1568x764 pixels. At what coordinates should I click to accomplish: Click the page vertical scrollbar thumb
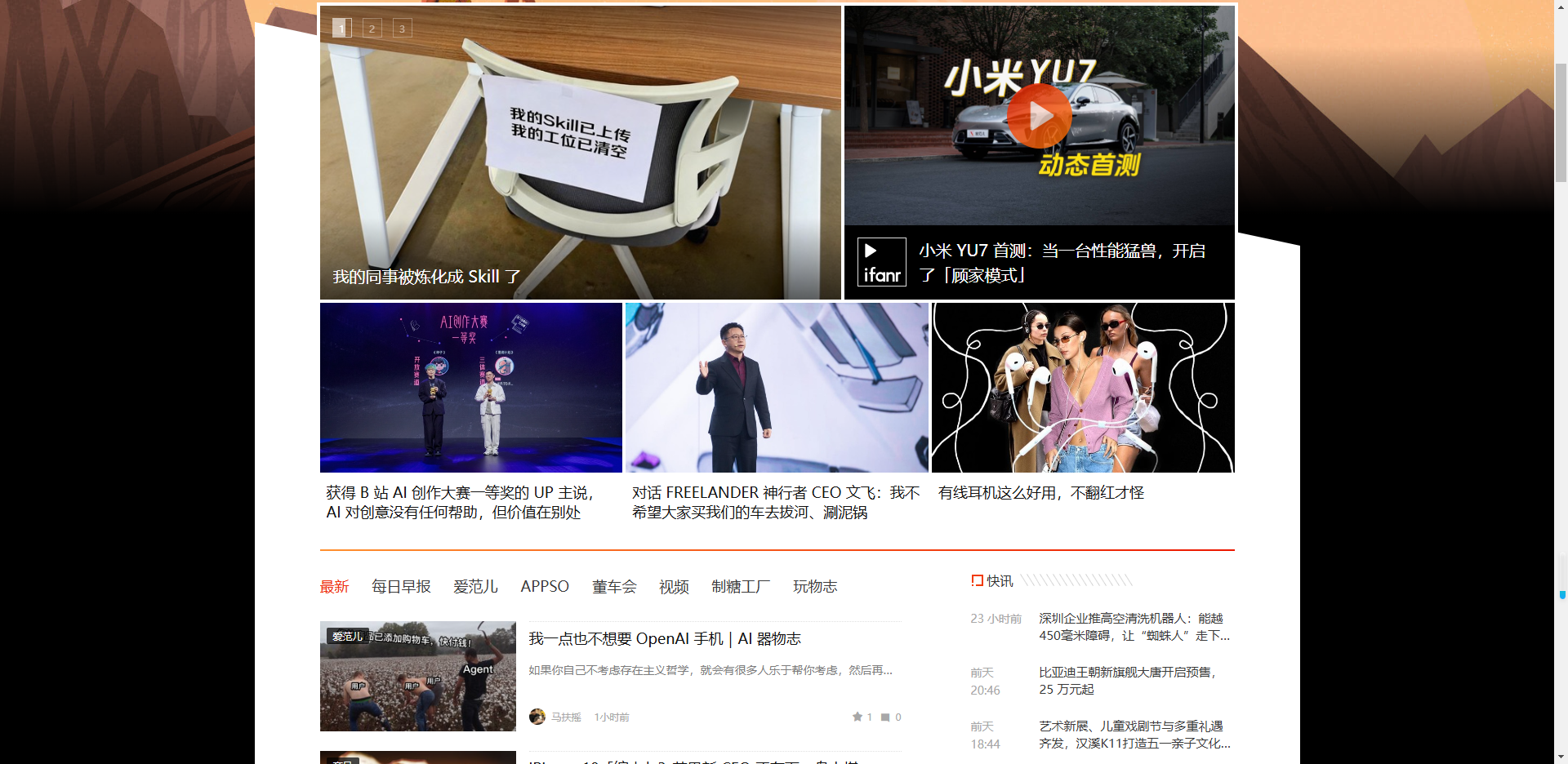1561,122
